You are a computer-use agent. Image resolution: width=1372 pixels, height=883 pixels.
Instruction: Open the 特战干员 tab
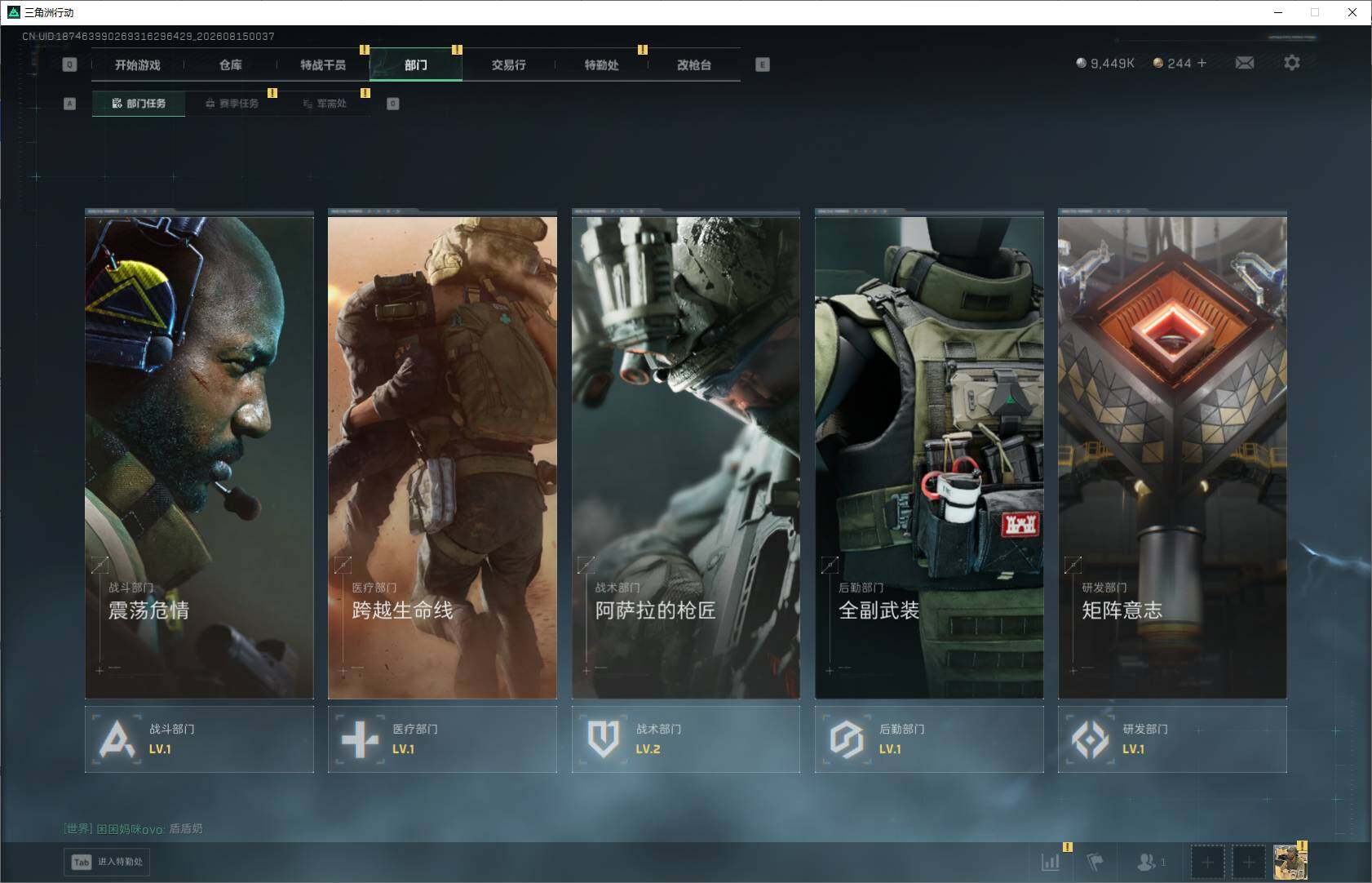tap(323, 64)
